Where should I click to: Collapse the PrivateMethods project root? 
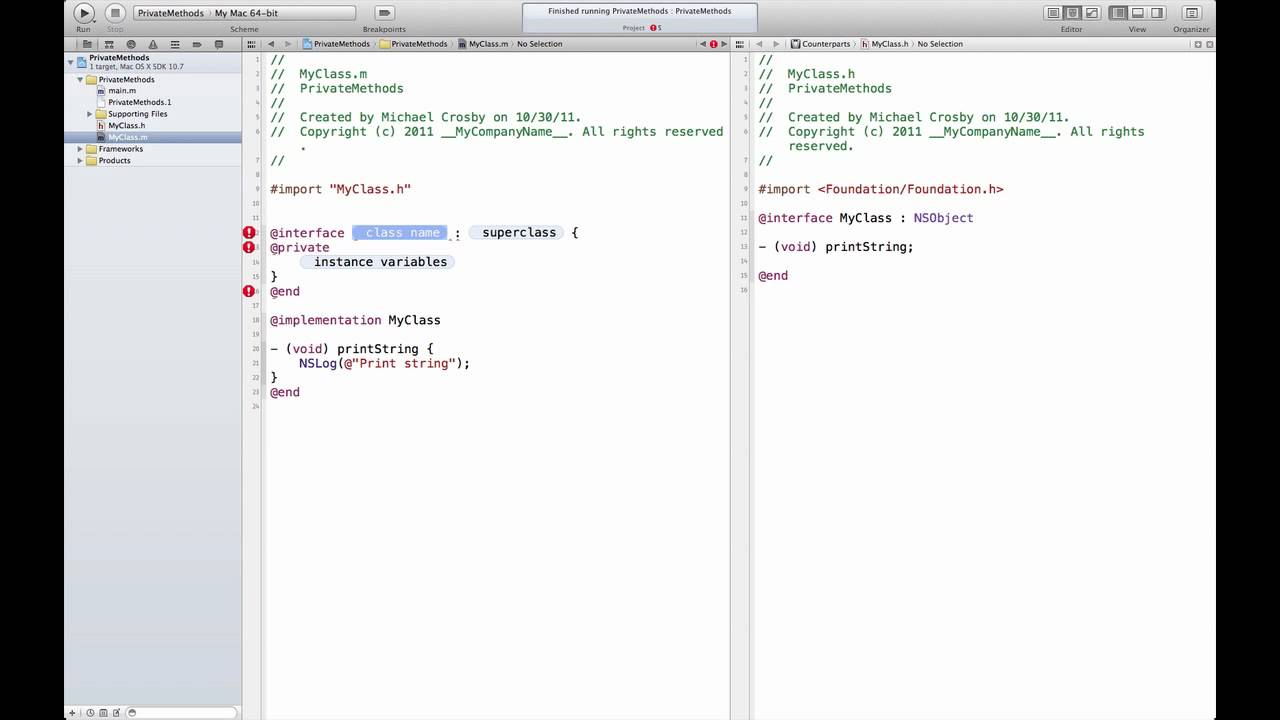(71, 62)
